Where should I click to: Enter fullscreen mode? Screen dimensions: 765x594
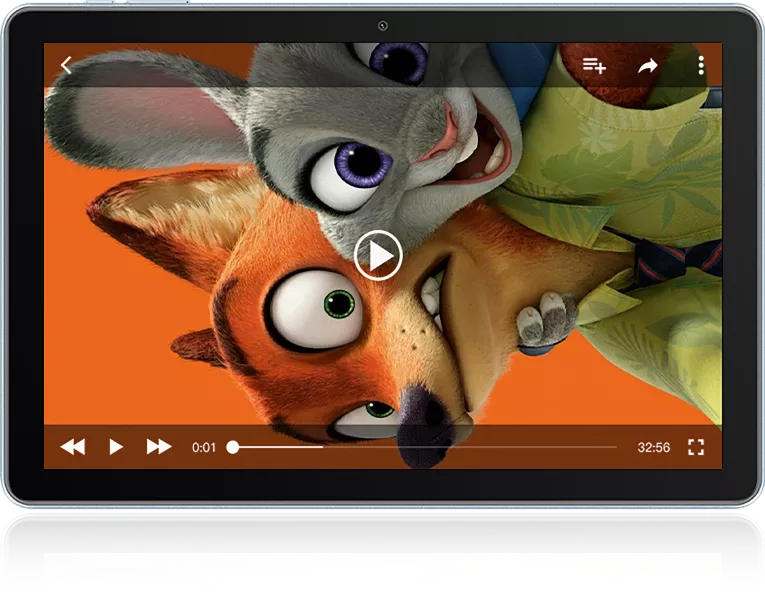click(x=696, y=447)
